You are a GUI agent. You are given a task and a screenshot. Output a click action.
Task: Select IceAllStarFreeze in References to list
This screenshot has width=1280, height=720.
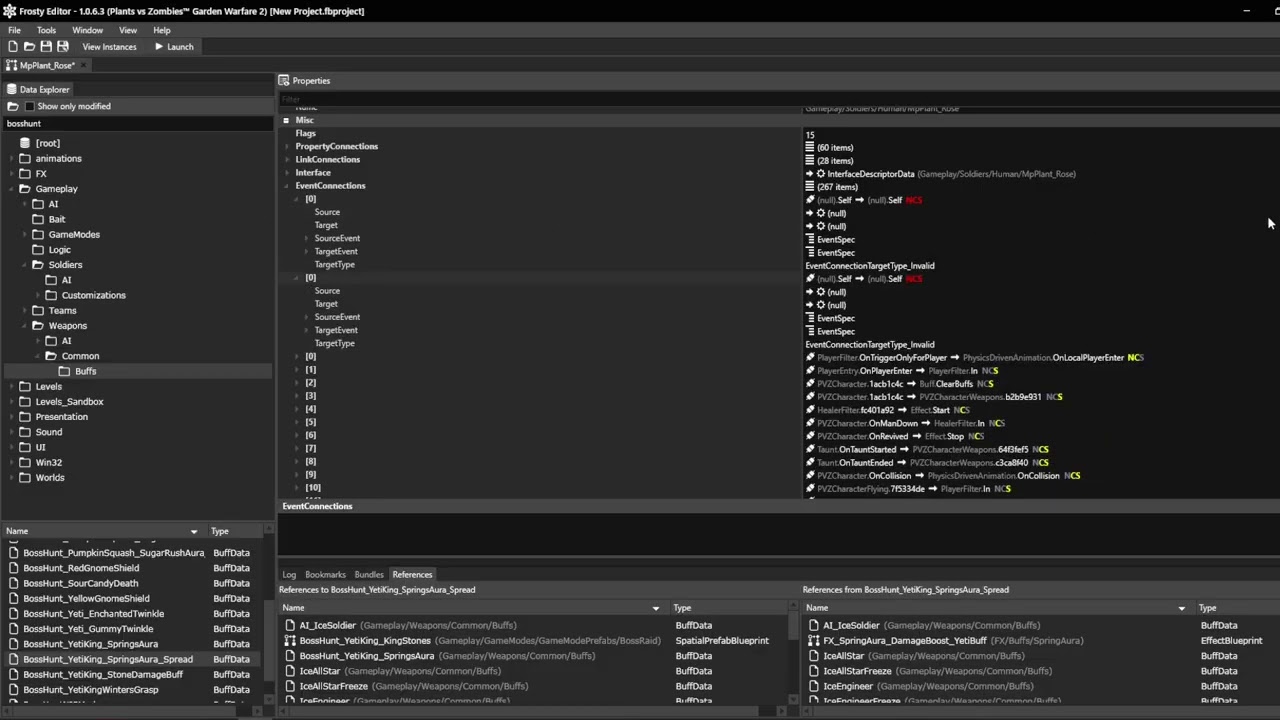pos(334,686)
